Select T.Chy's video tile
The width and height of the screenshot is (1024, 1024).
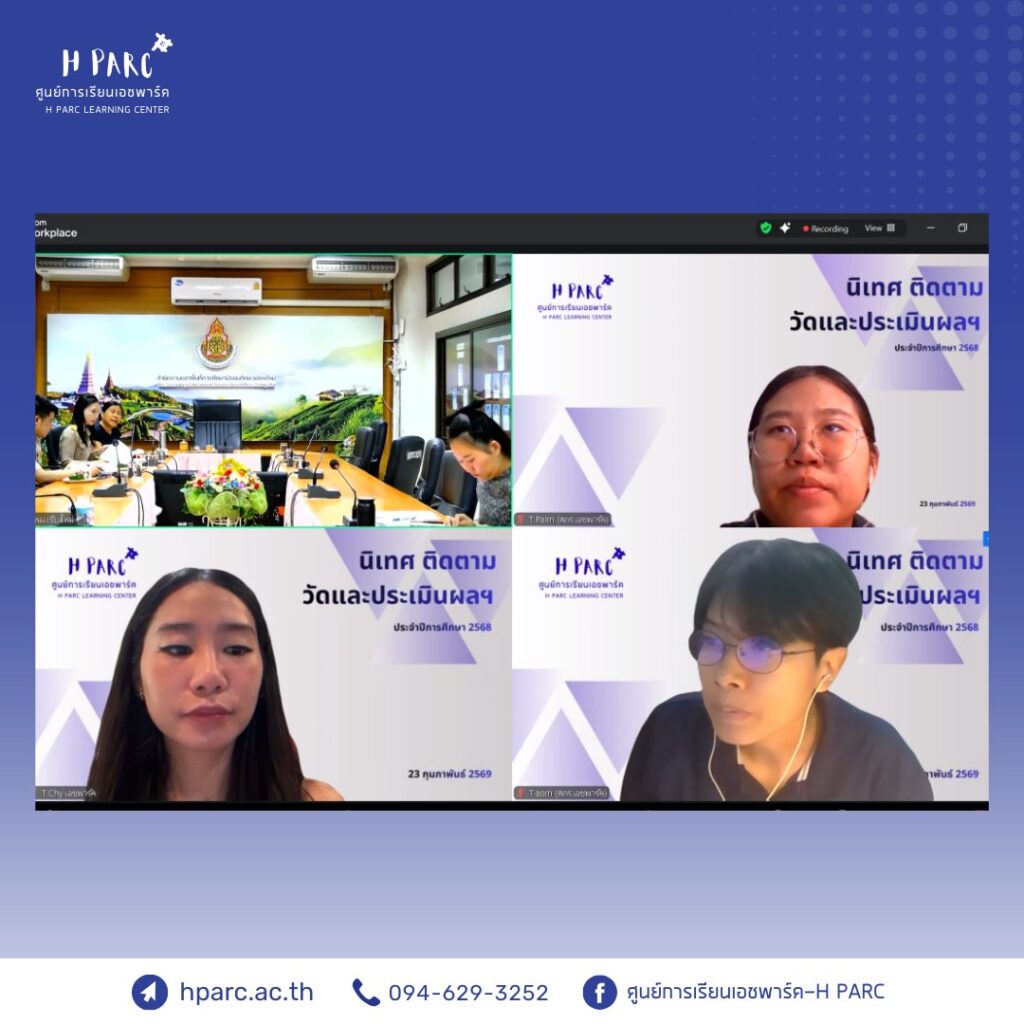(273, 665)
